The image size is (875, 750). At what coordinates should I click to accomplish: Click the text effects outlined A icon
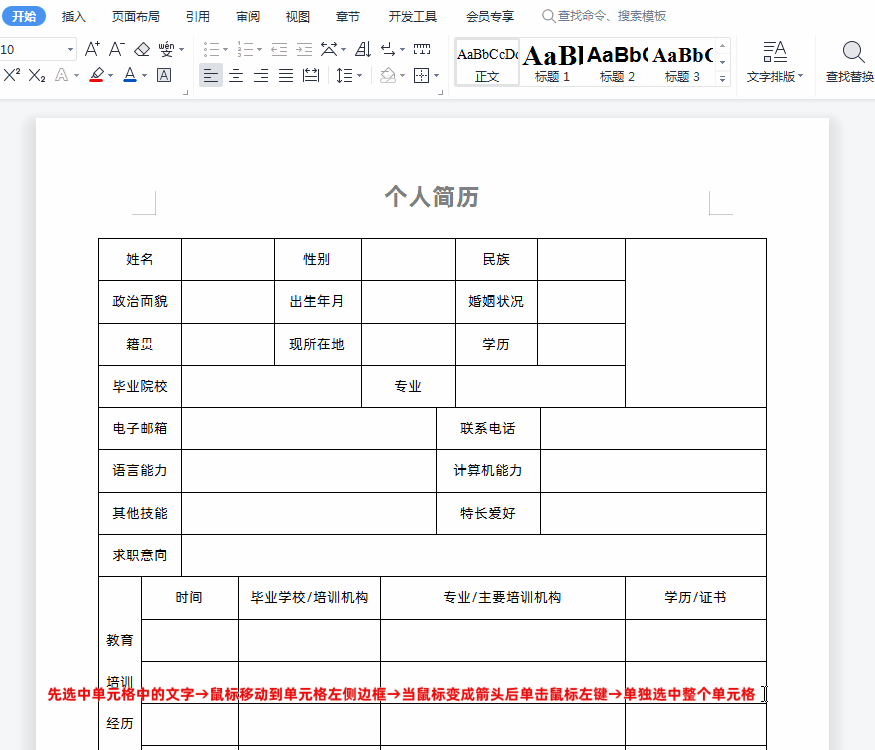61,75
